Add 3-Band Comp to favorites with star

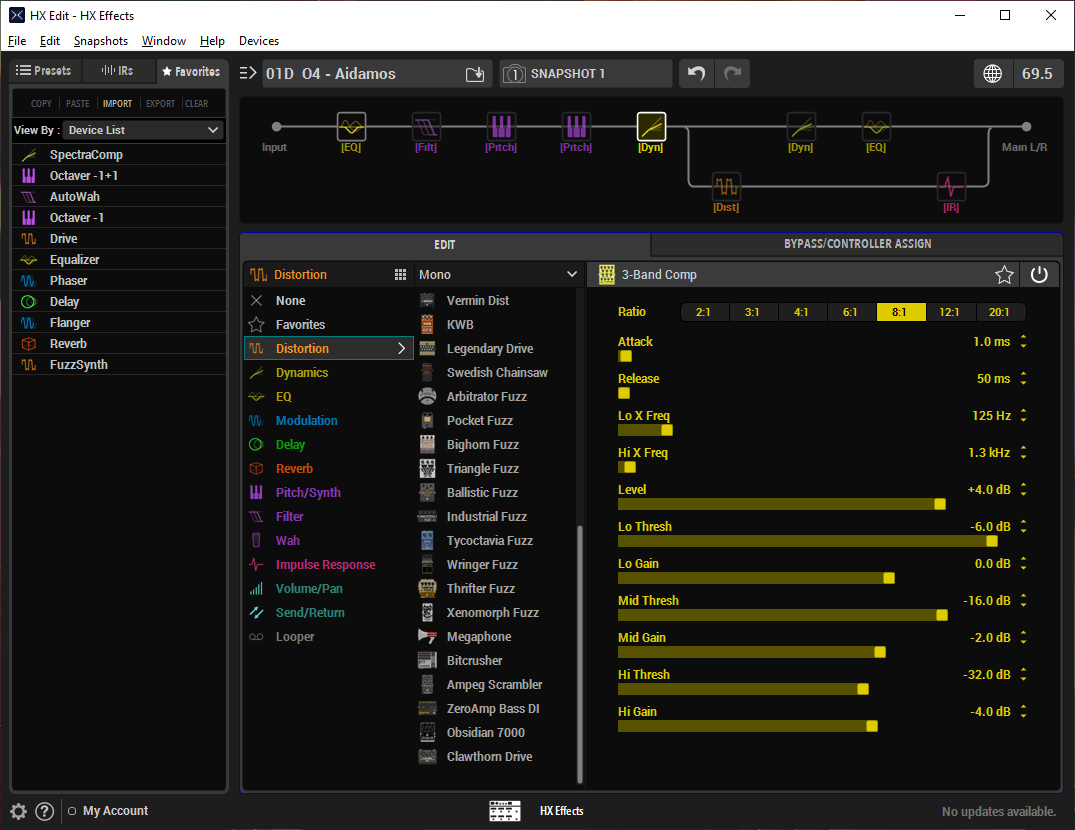1004,275
